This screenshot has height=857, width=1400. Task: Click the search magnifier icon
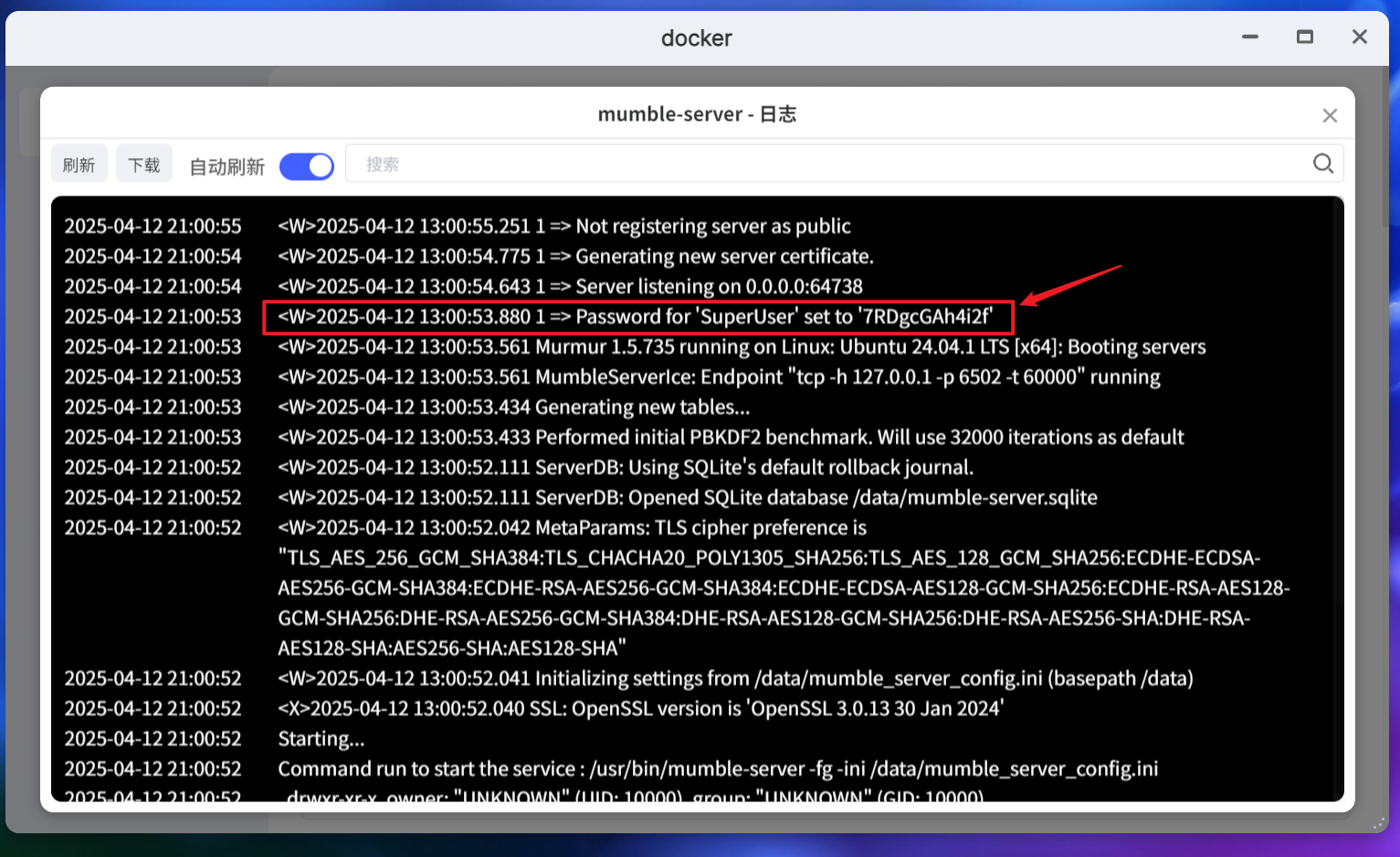pyautogui.click(x=1322, y=164)
